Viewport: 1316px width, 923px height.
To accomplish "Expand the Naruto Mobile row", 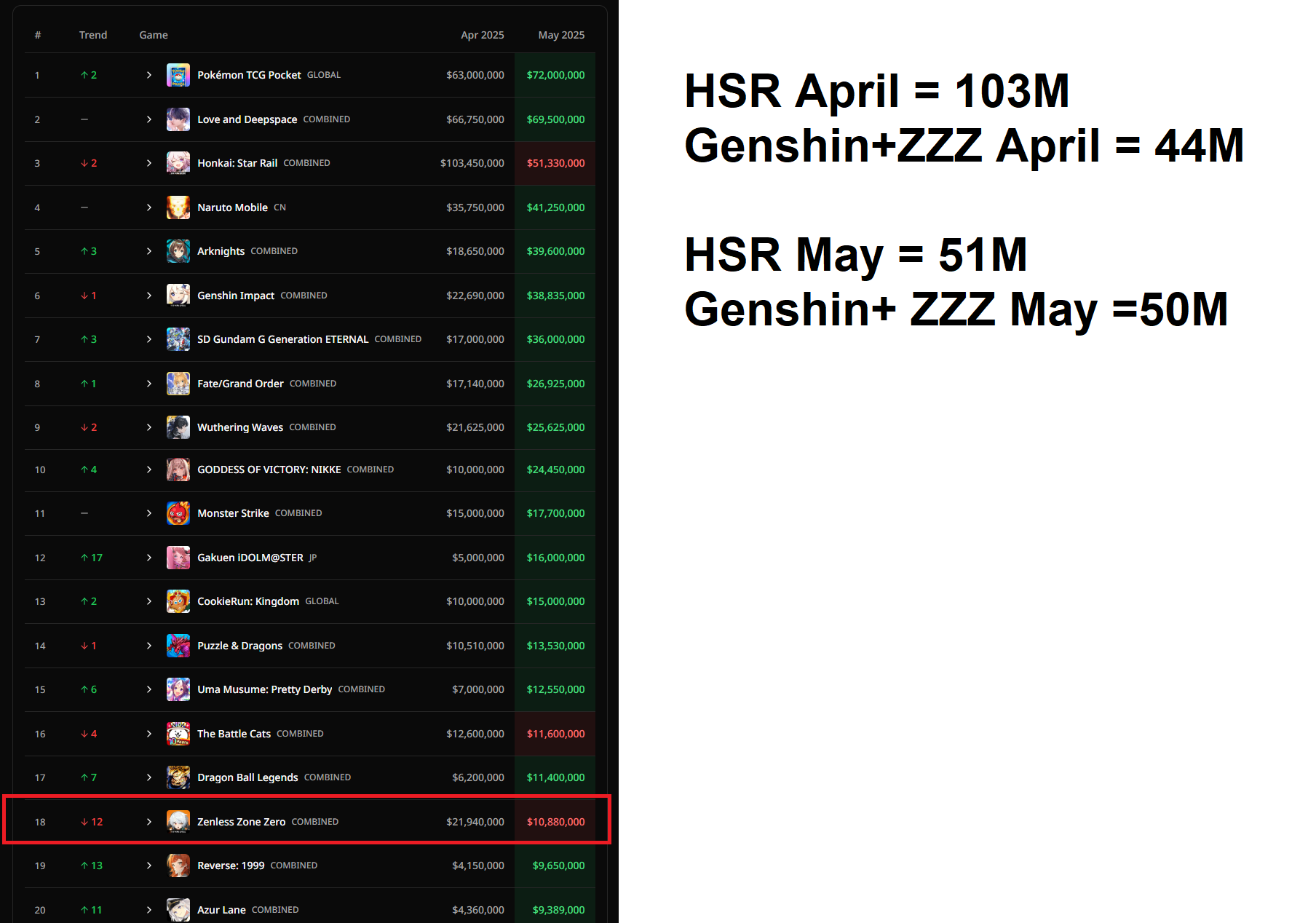I will pyautogui.click(x=149, y=207).
